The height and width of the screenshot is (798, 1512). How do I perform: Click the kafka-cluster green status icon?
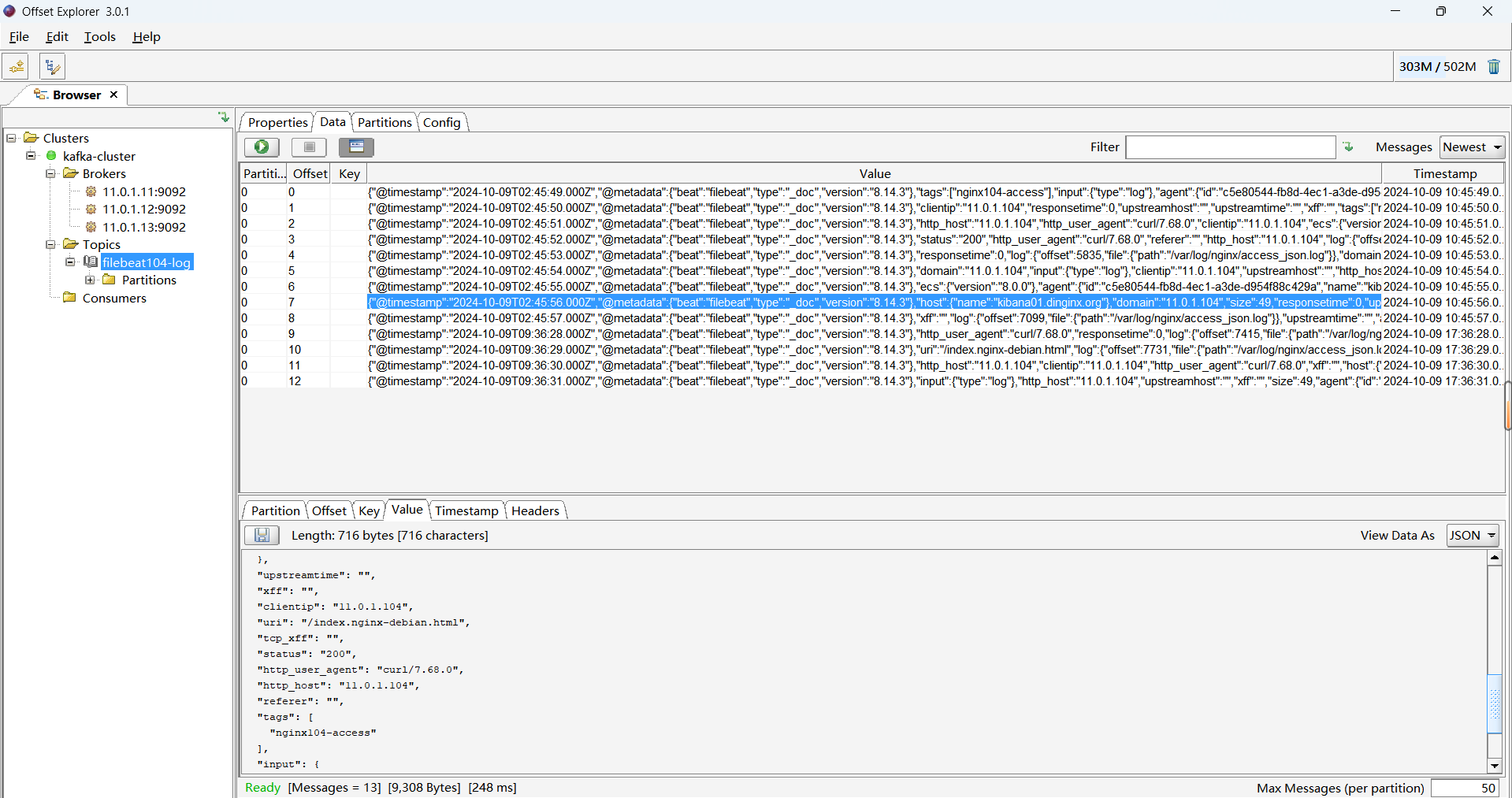51,156
